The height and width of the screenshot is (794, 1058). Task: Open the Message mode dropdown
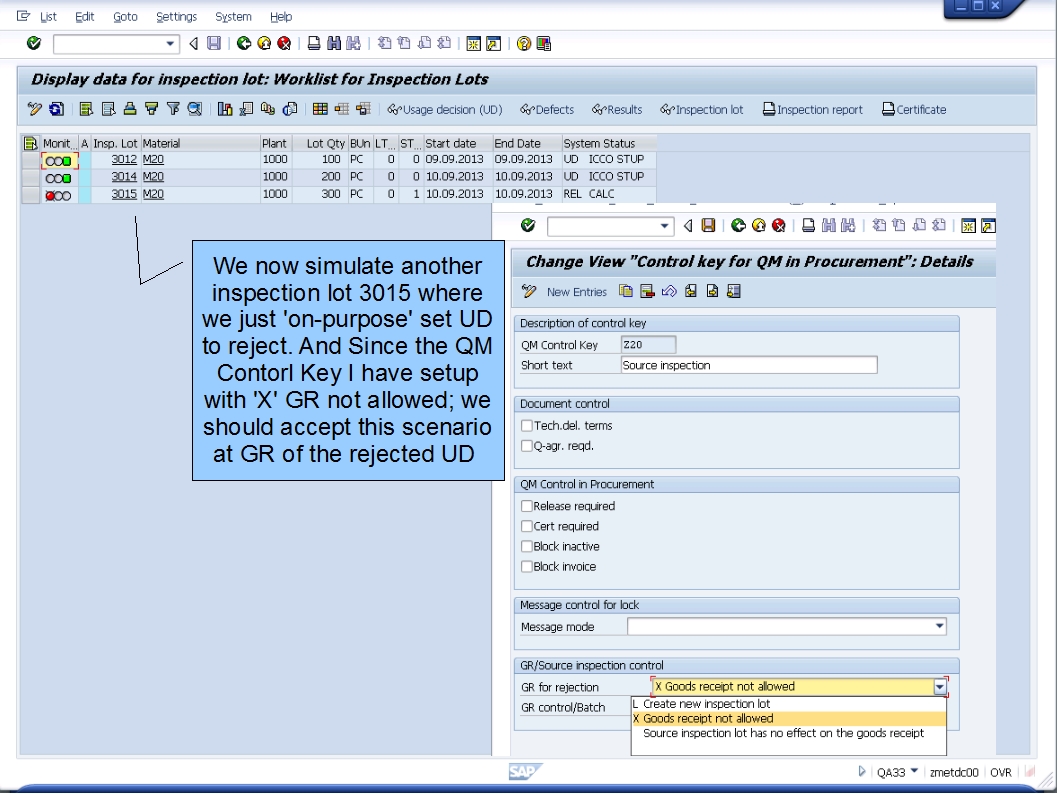click(x=938, y=625)
